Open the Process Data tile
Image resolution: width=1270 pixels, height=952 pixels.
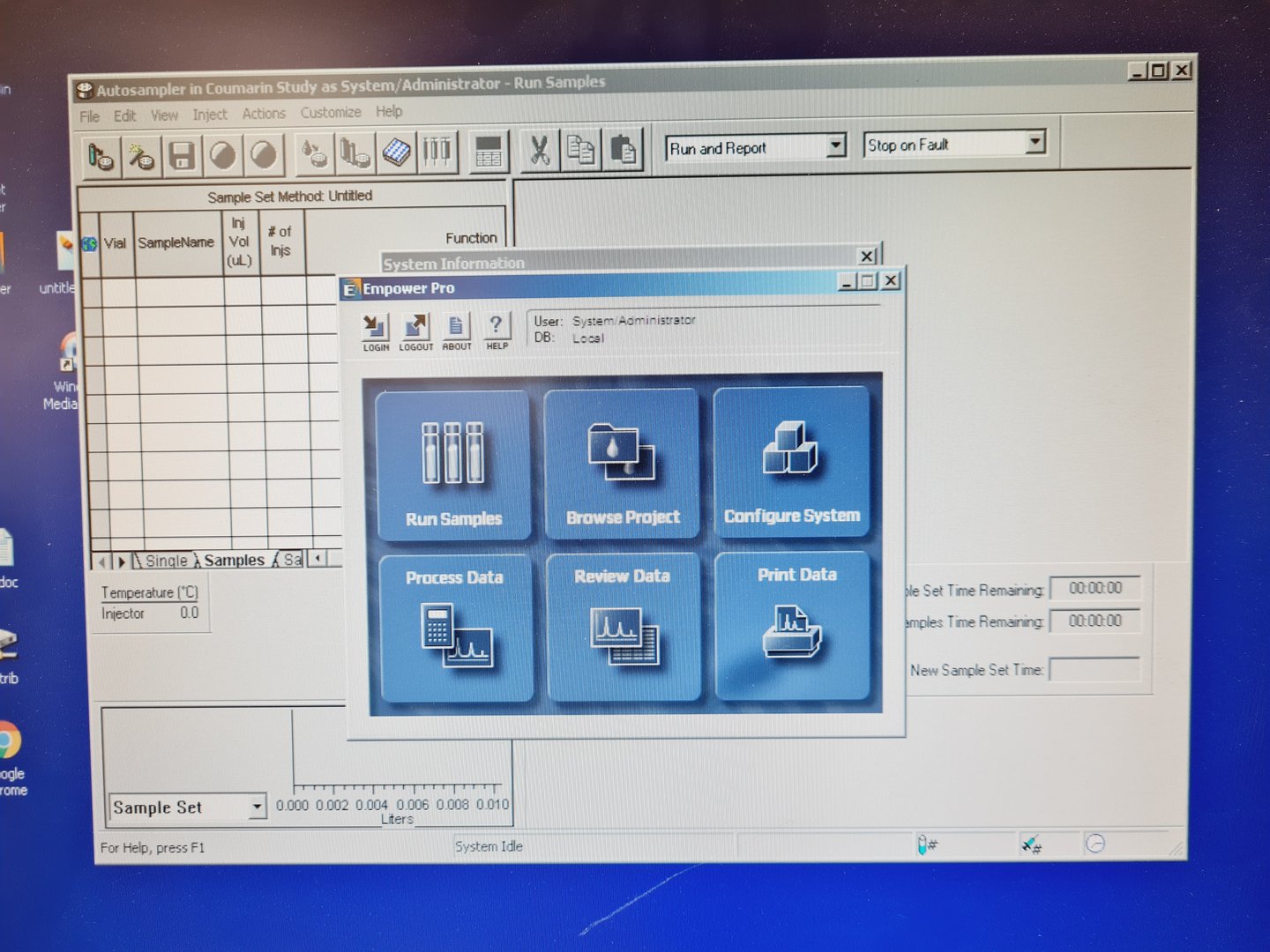(x=455, y=627)
